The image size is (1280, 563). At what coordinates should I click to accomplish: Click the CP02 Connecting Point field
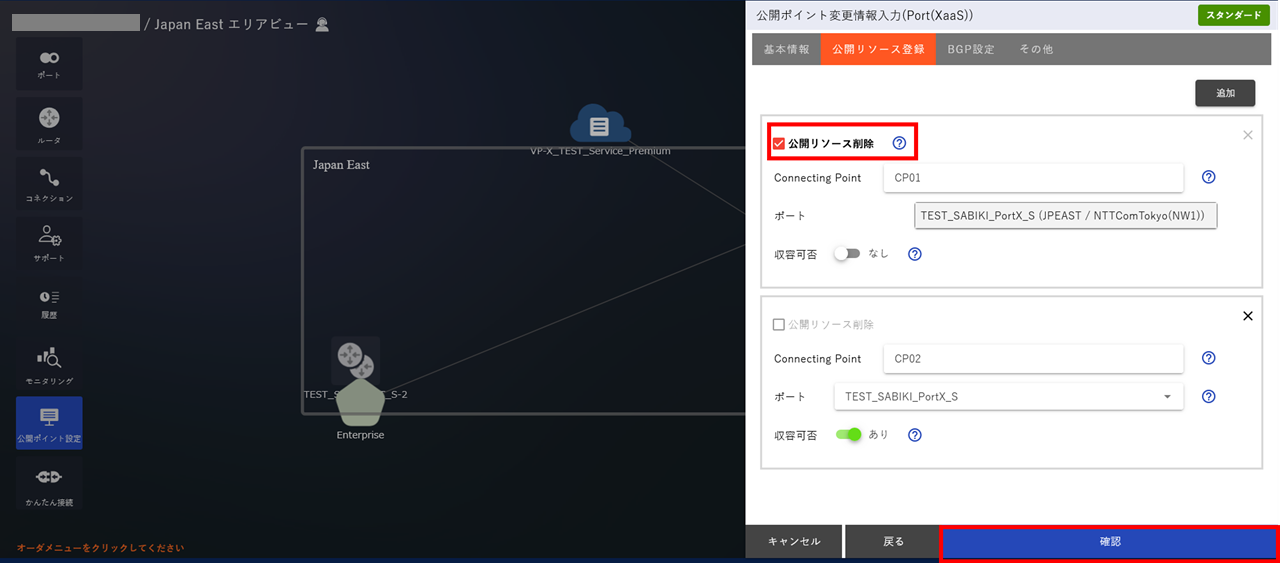(1034, 358)
